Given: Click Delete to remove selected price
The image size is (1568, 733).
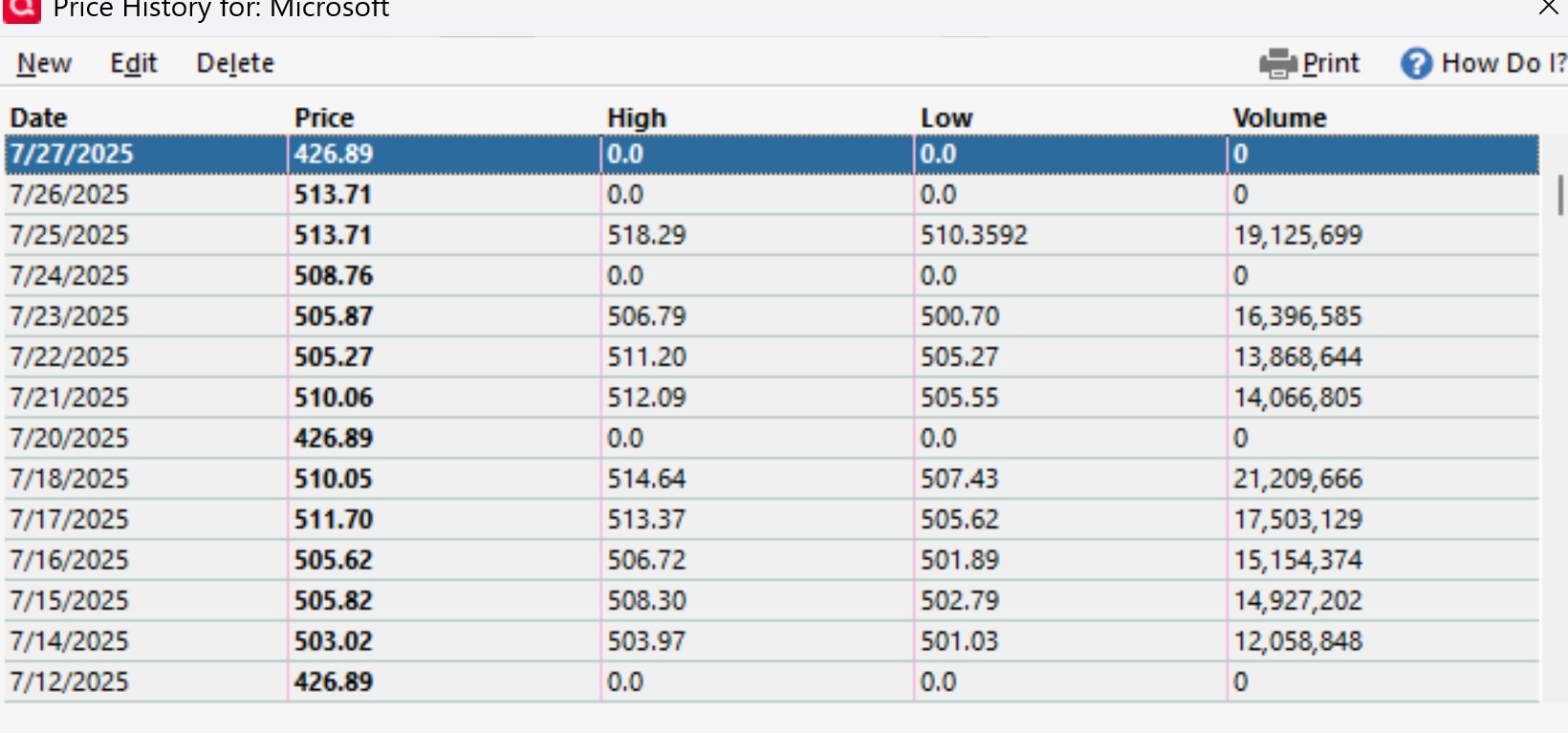Looking at the screenshot, I should click(x=235, y=63).
